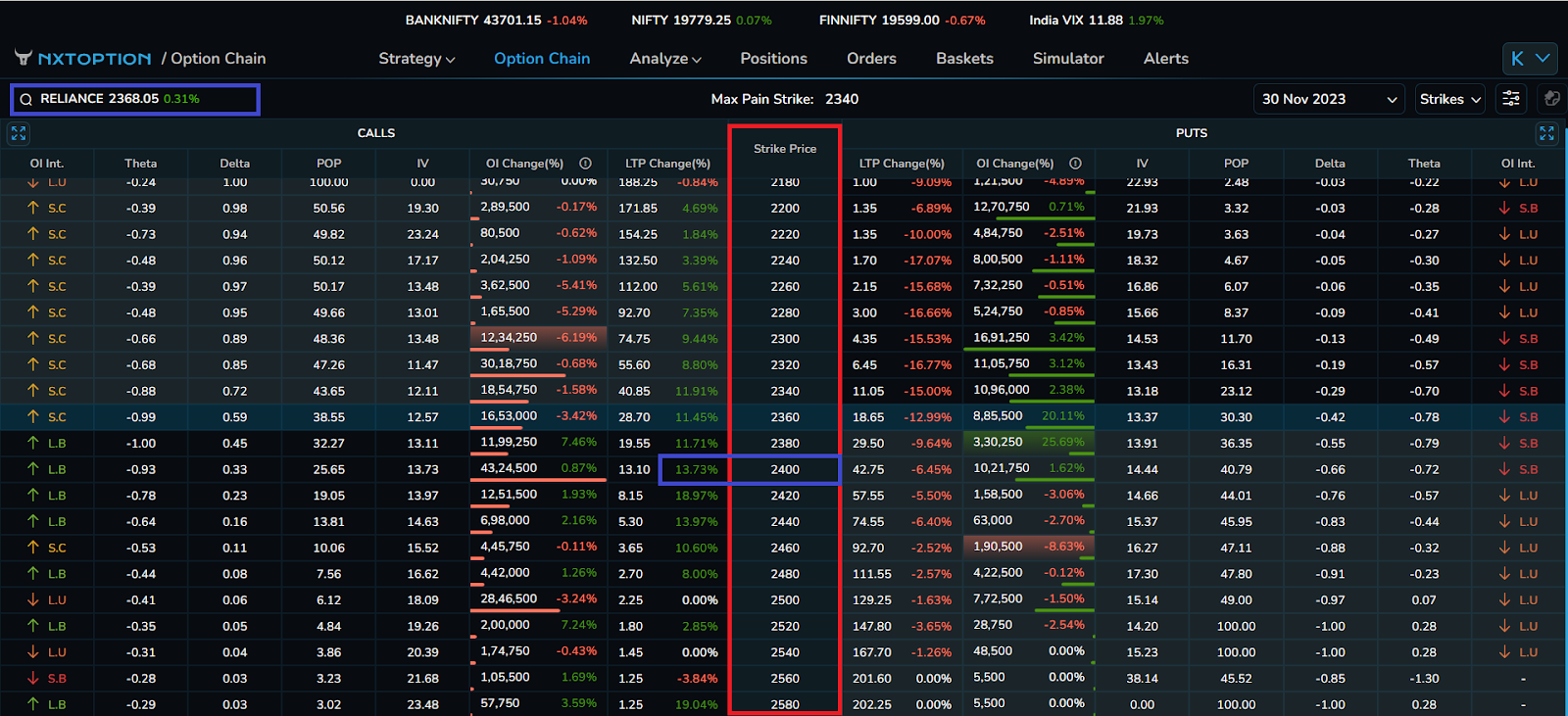Open the Analyze dropdown menu

click(x=665, y=59)
